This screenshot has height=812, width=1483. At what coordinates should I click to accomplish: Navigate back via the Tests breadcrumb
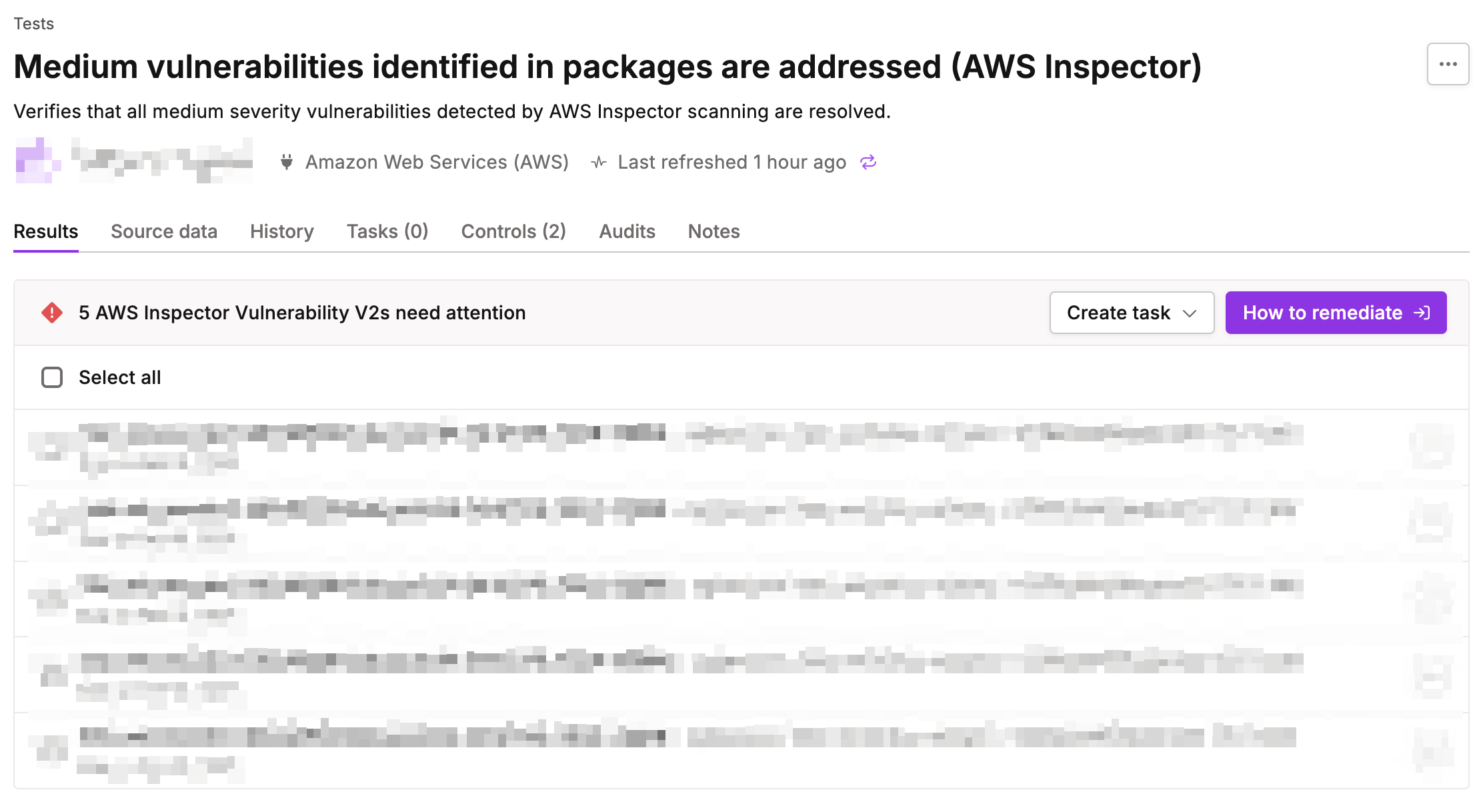[x=33, y=24]
